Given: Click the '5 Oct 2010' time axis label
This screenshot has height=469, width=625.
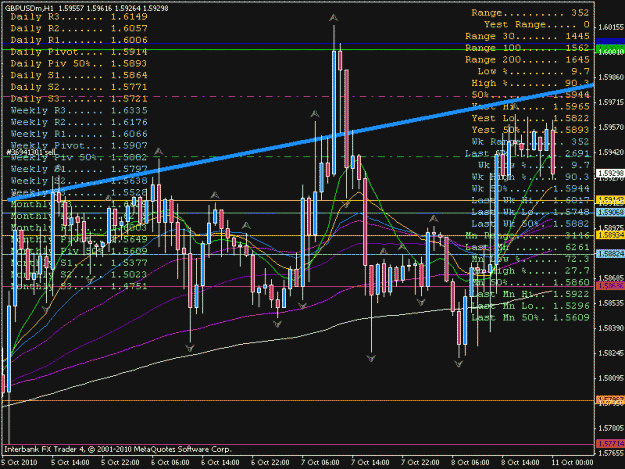Looking at the screenshot, I should point(19,463).
